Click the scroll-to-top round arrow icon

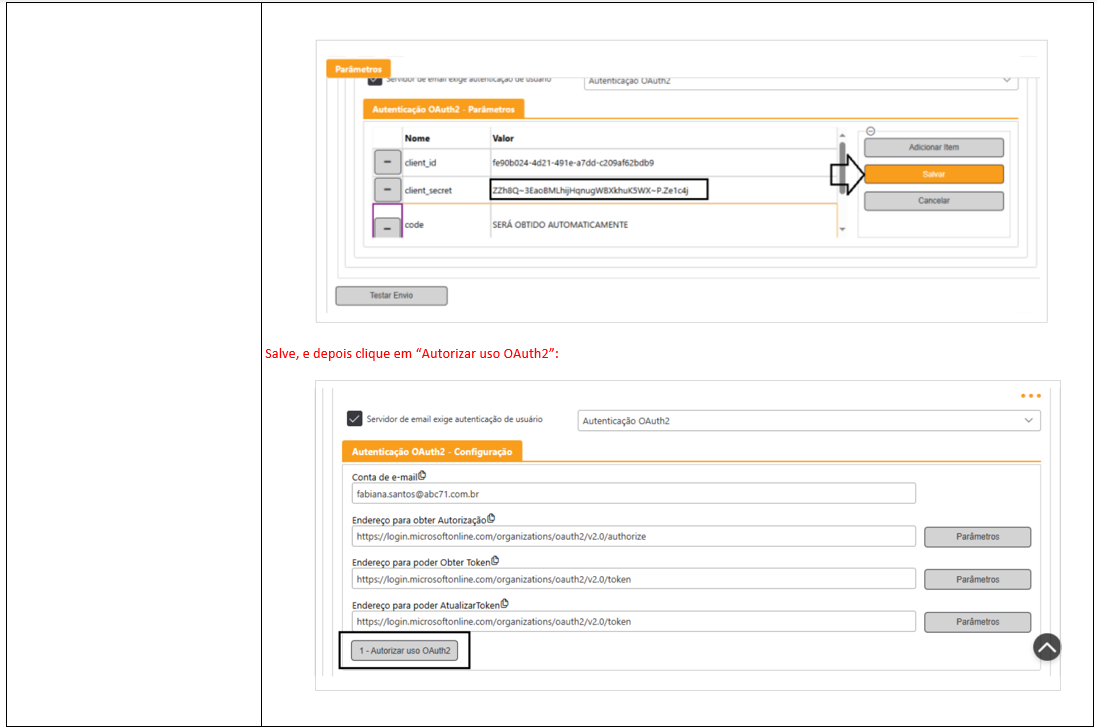pyautogui.click(x=1046, y=647)
